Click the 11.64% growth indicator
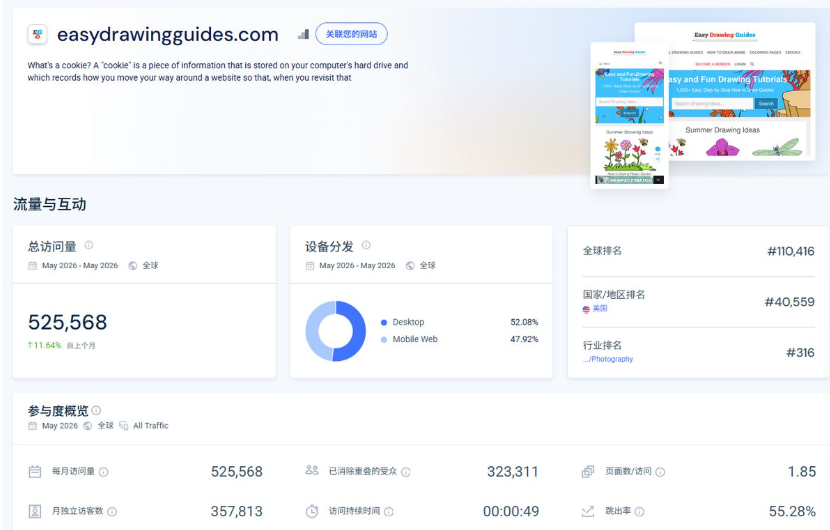830x530 pixels. [44, 345]
